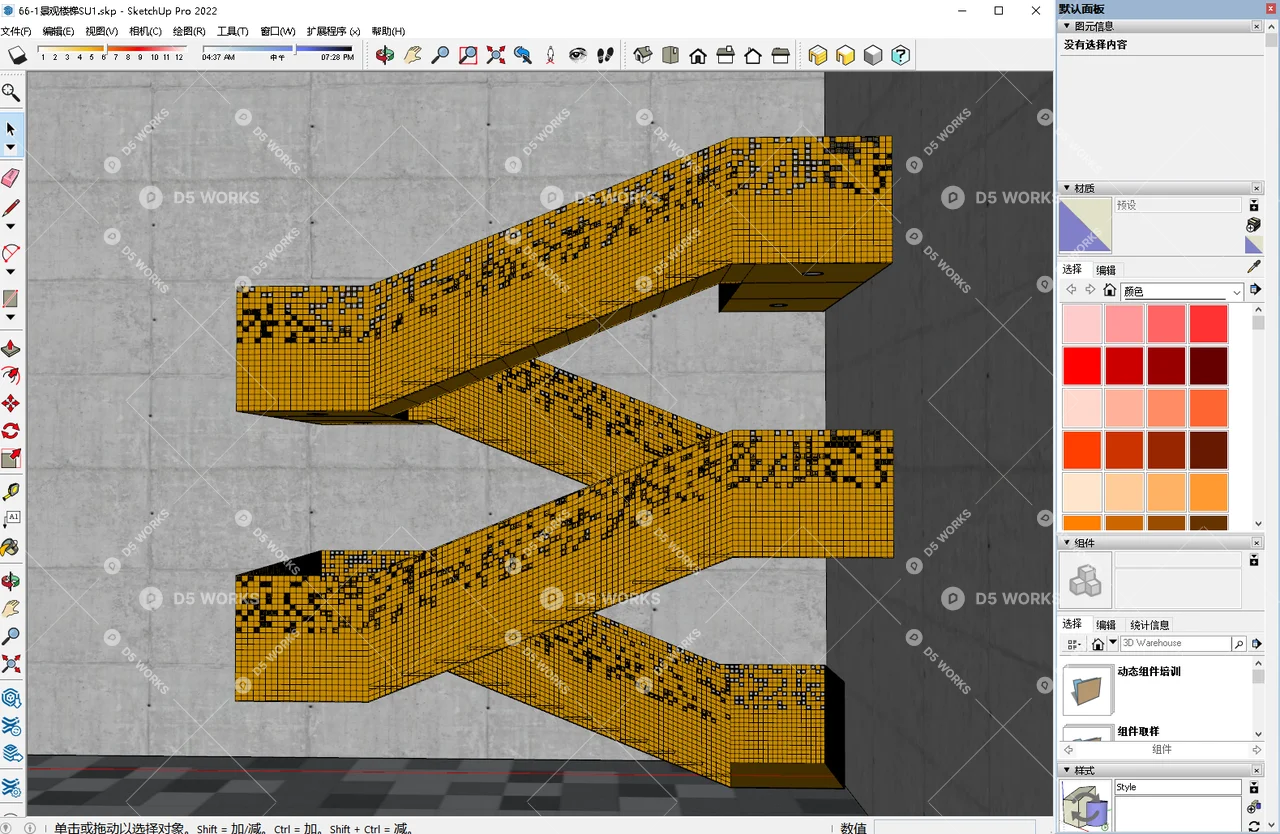
Task: Activate the Zoom Extents tool
Action: pyautogui.click(x=495, y=55)
